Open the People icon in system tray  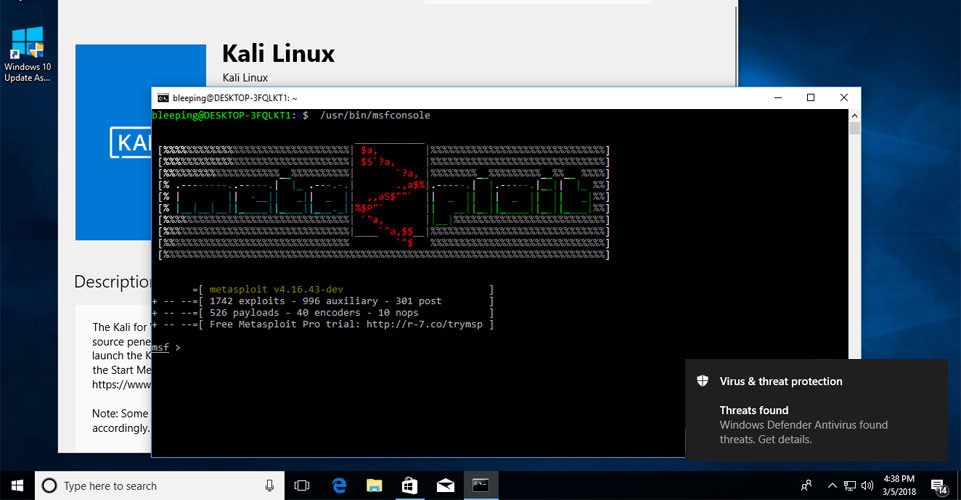(807, 486)
